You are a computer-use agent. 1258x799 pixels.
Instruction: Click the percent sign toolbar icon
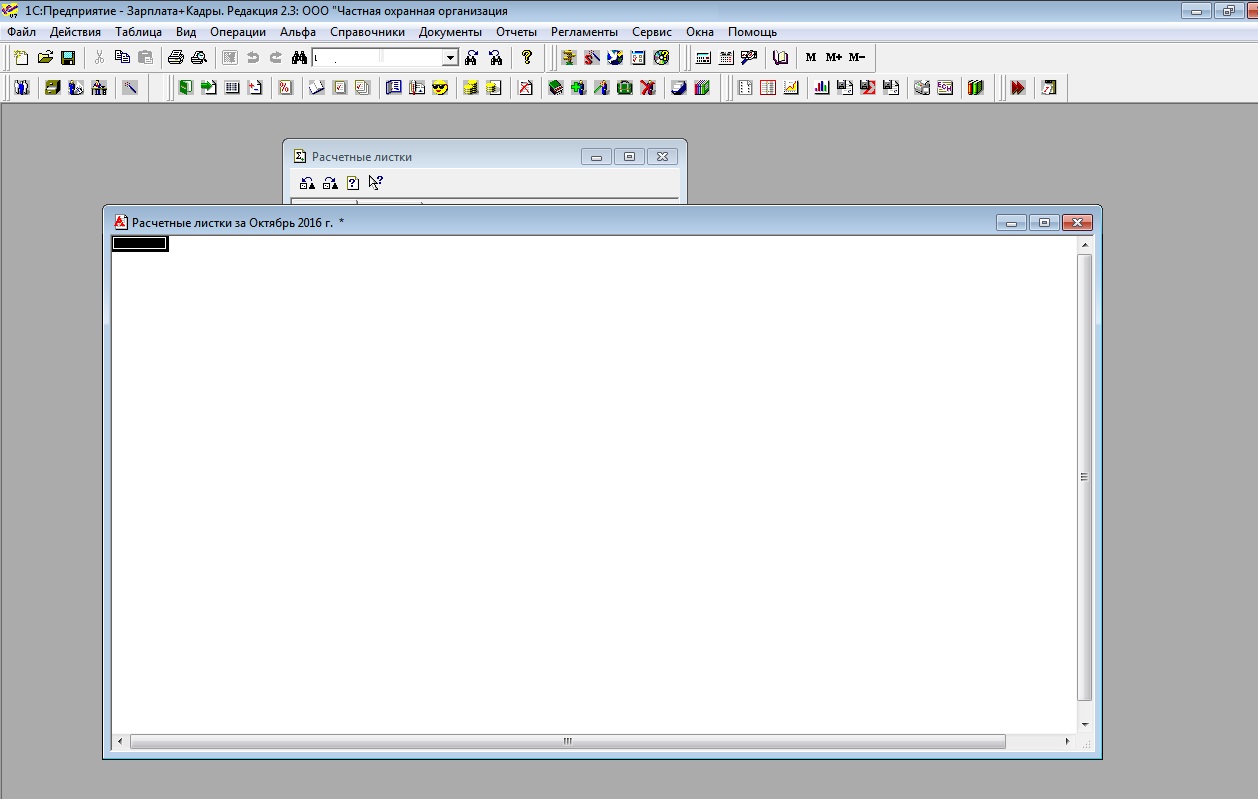click(285, 88)
